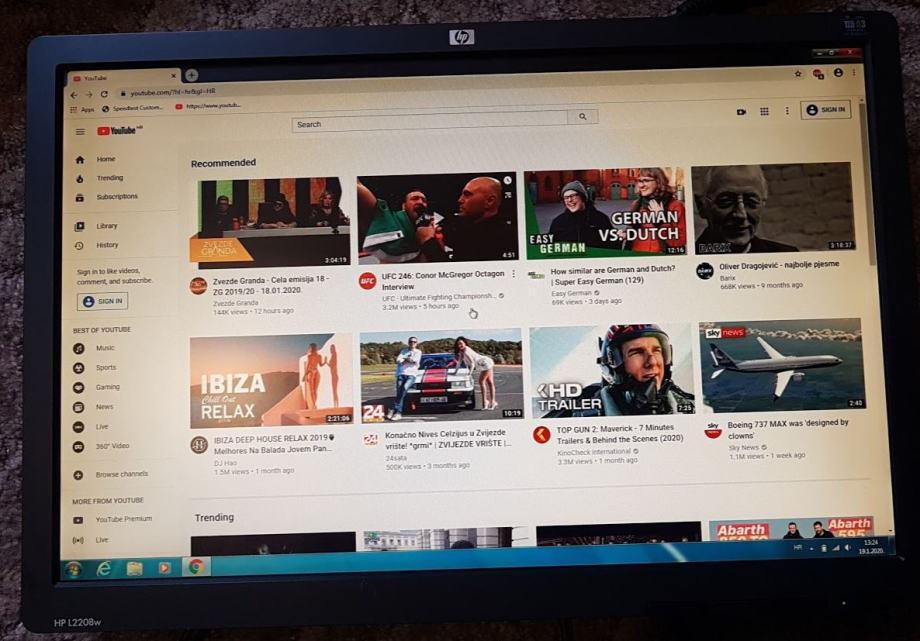The image size is (920, 641).
Task: Go back with browser back arrow
Action: [x=73, y=95]
